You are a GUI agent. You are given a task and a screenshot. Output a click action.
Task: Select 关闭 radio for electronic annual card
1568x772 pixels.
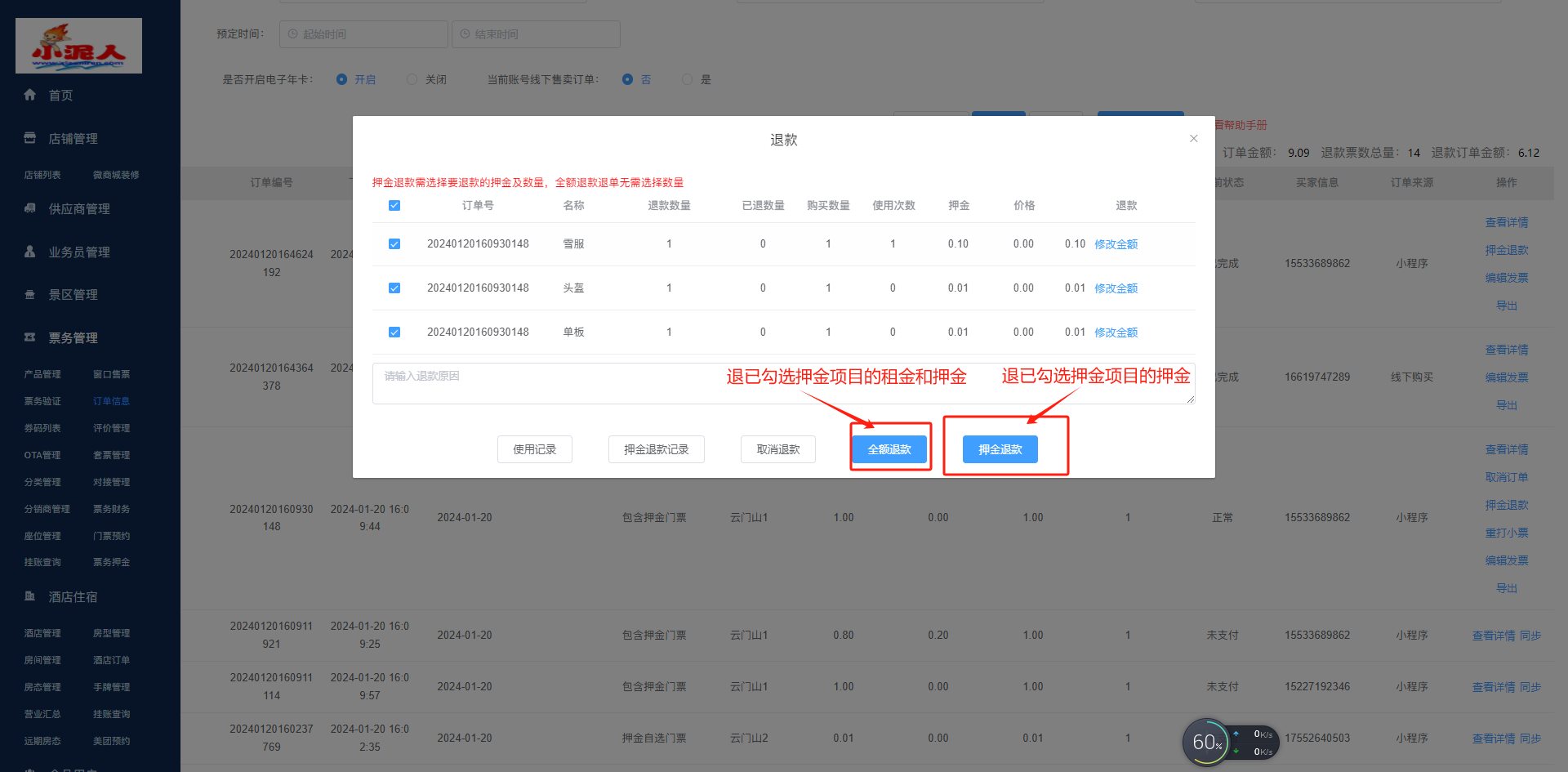[412, 79]
